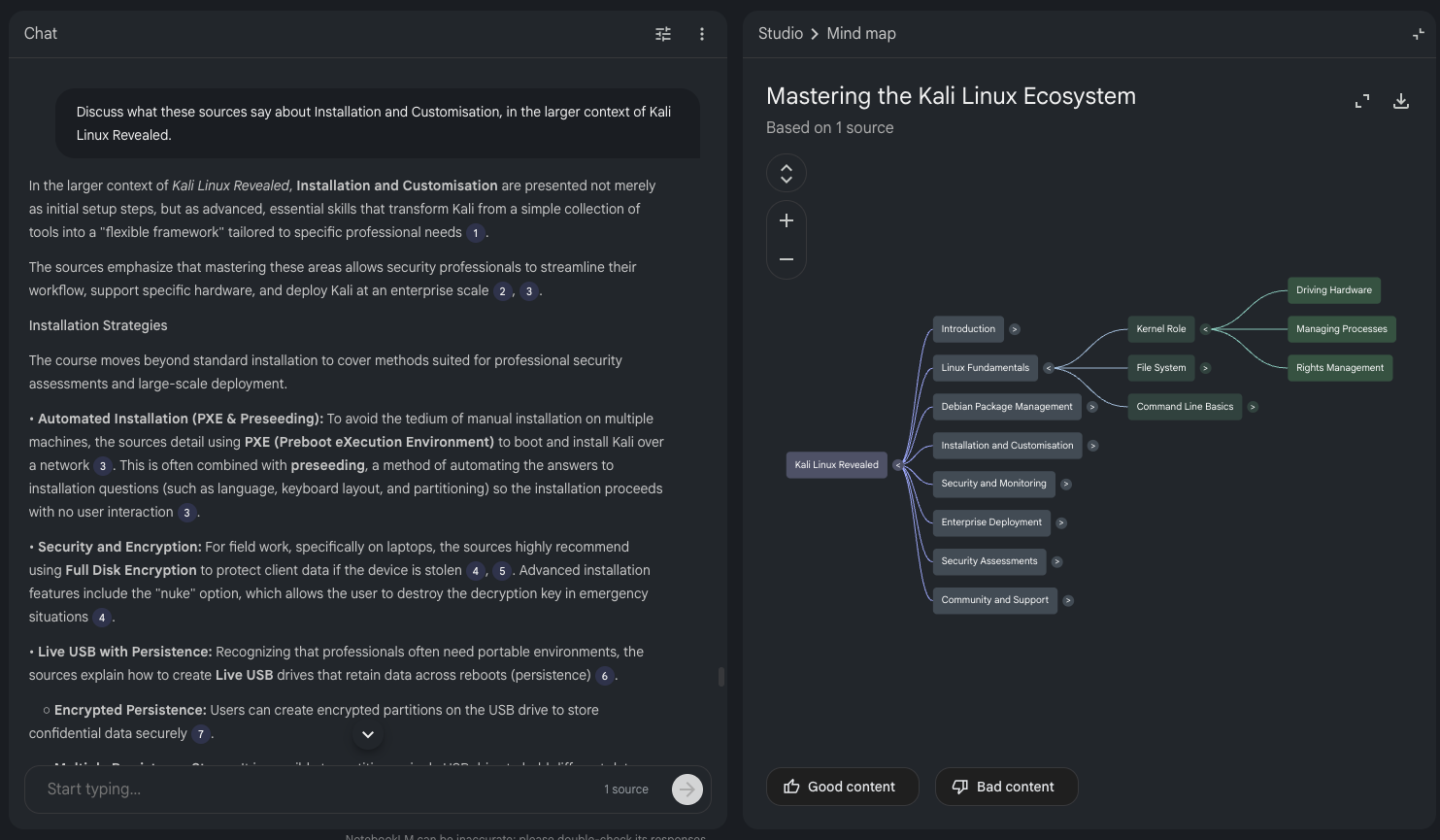Open the chat three-dot options menu

(702, 34)
